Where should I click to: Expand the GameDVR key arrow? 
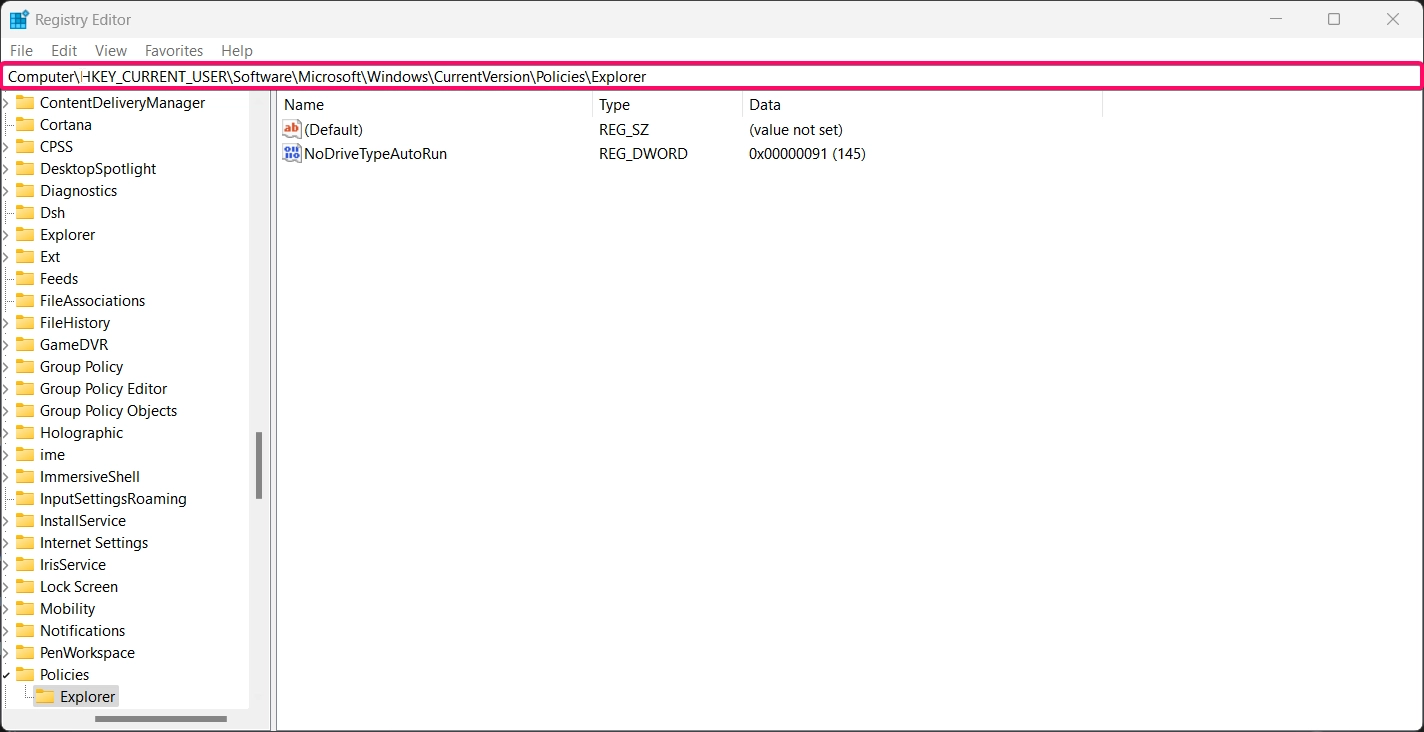pyautogui.click(x=6, y=344)
